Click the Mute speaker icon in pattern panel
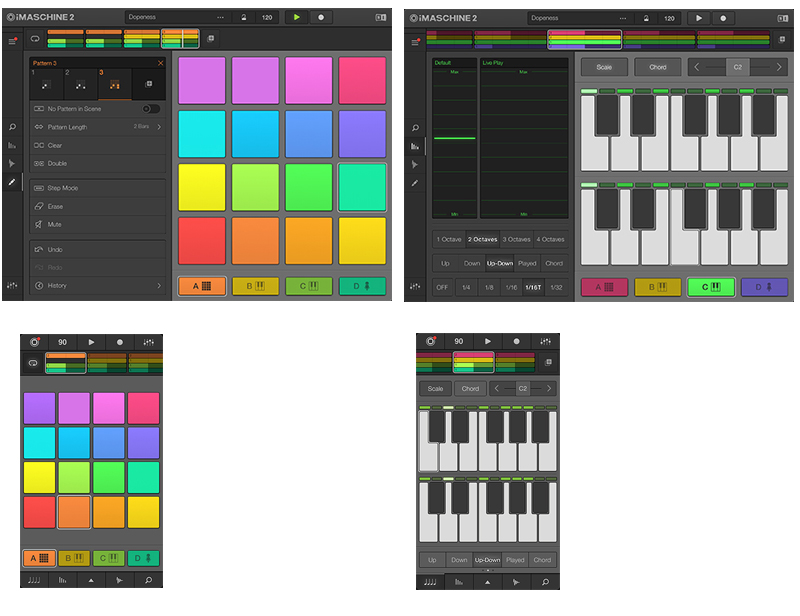The height and width of the screenshot is (616, 800). 40,224
